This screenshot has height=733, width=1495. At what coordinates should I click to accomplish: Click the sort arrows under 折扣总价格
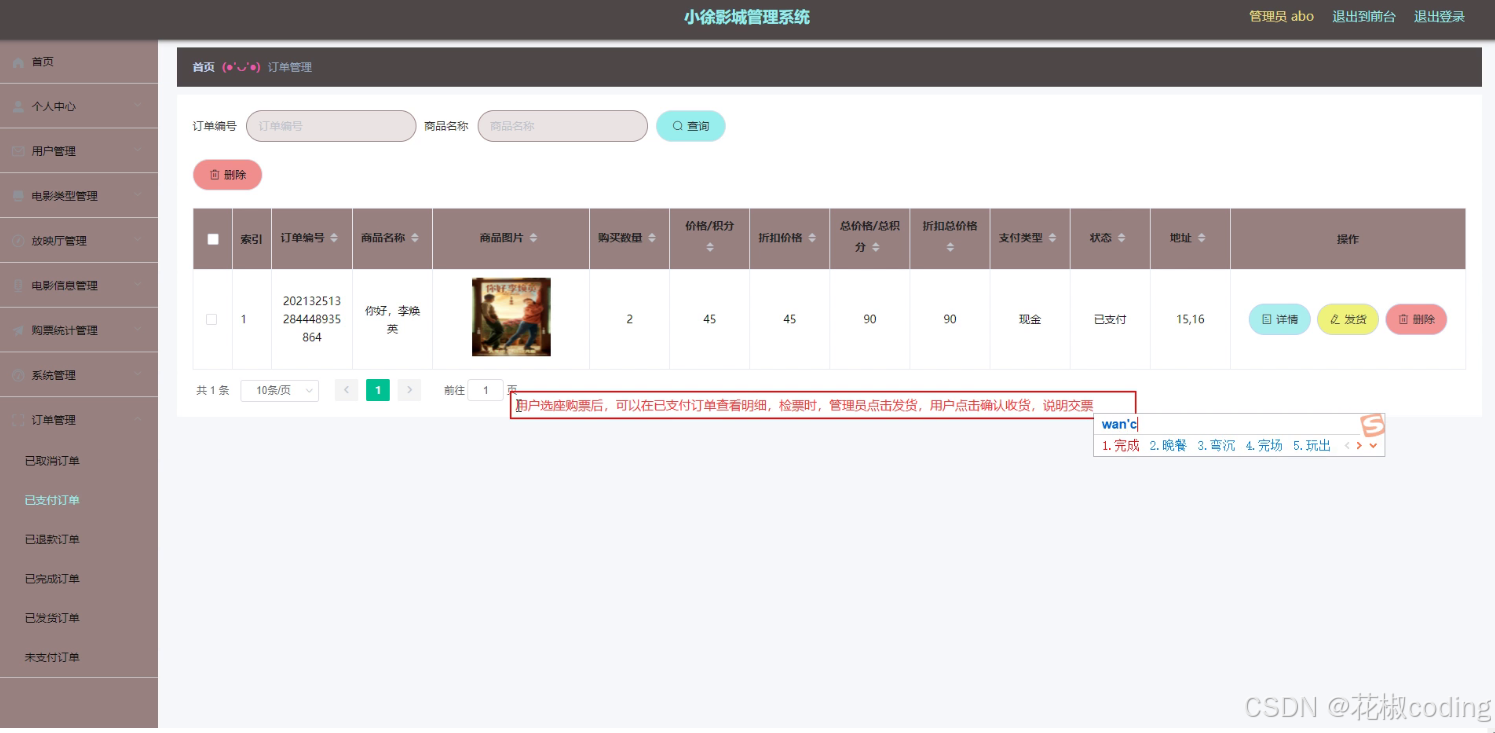950,247
